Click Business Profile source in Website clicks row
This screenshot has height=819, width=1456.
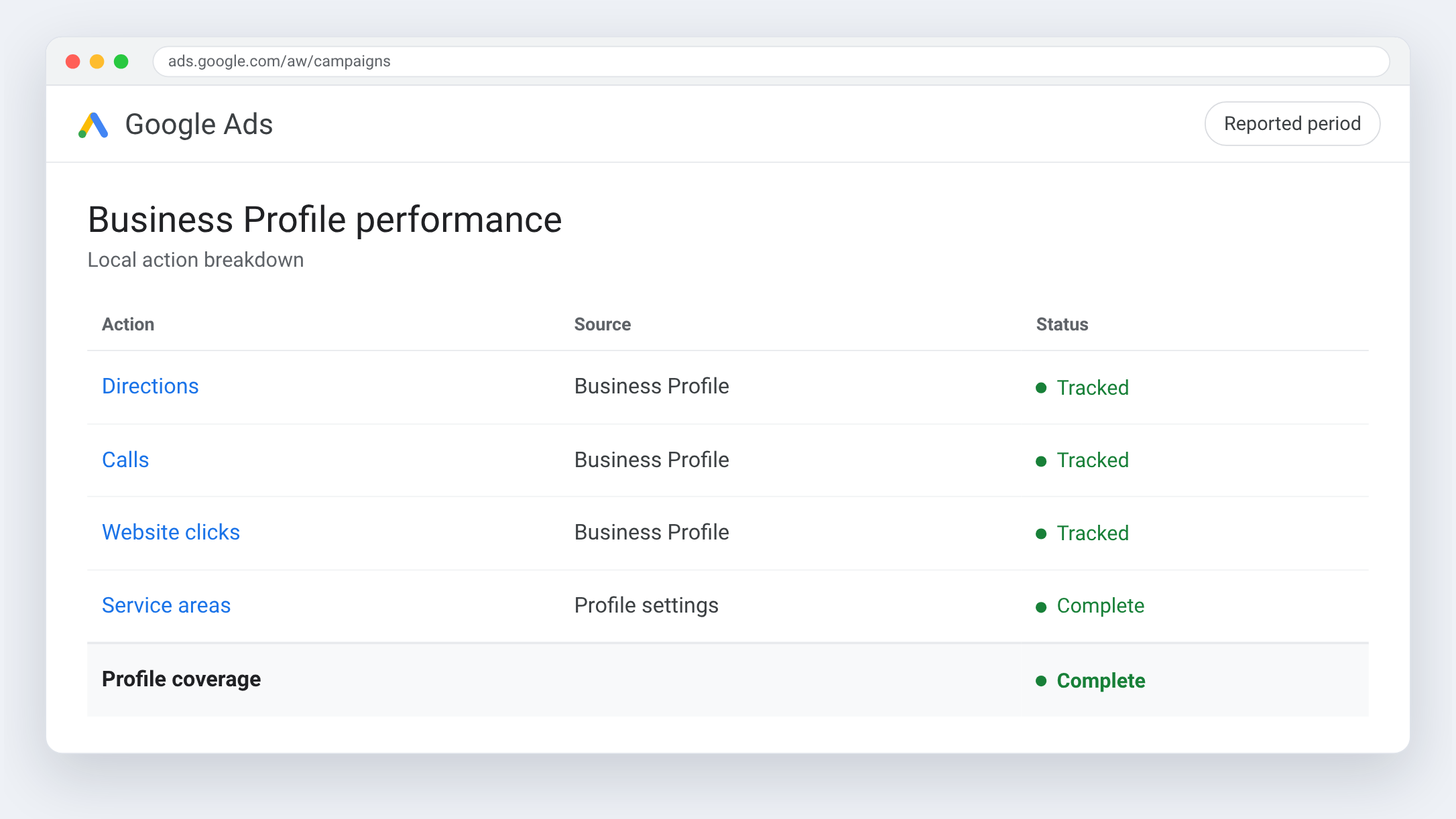[652, 532]
